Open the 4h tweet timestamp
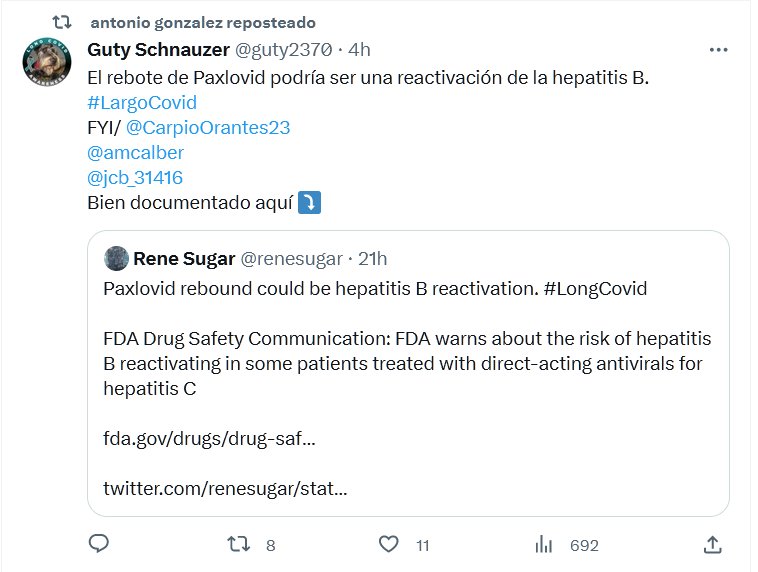This screenshot has height=572, width=758. point(358,49)
